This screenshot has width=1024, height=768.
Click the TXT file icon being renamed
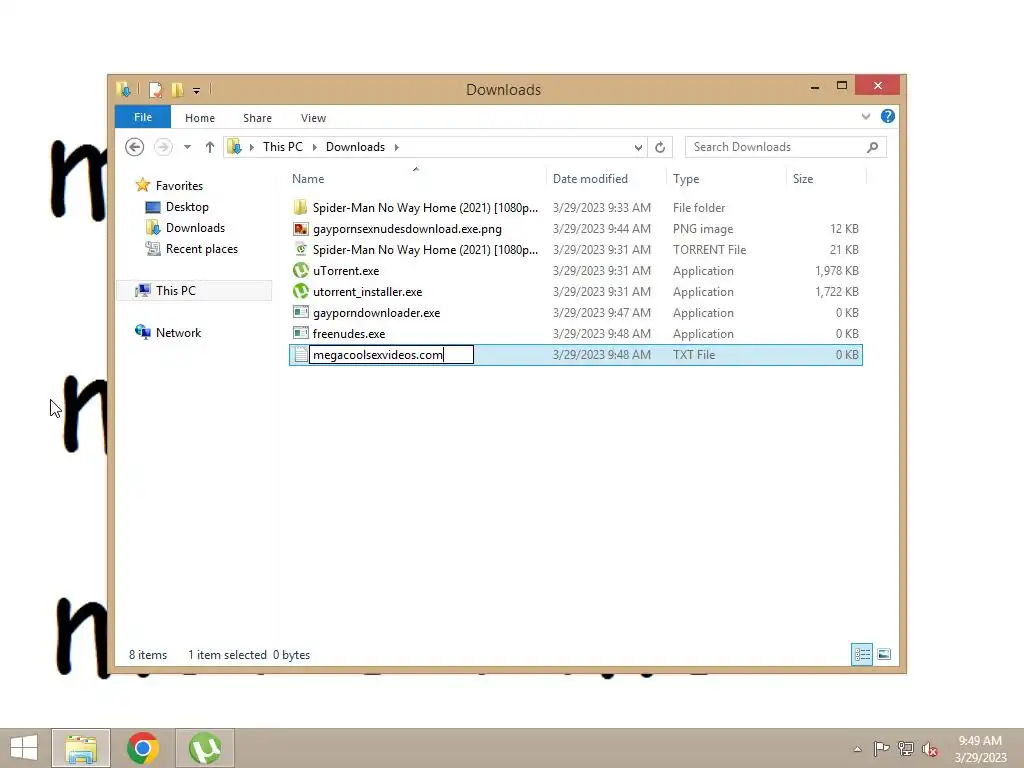(x=300, y=355)
